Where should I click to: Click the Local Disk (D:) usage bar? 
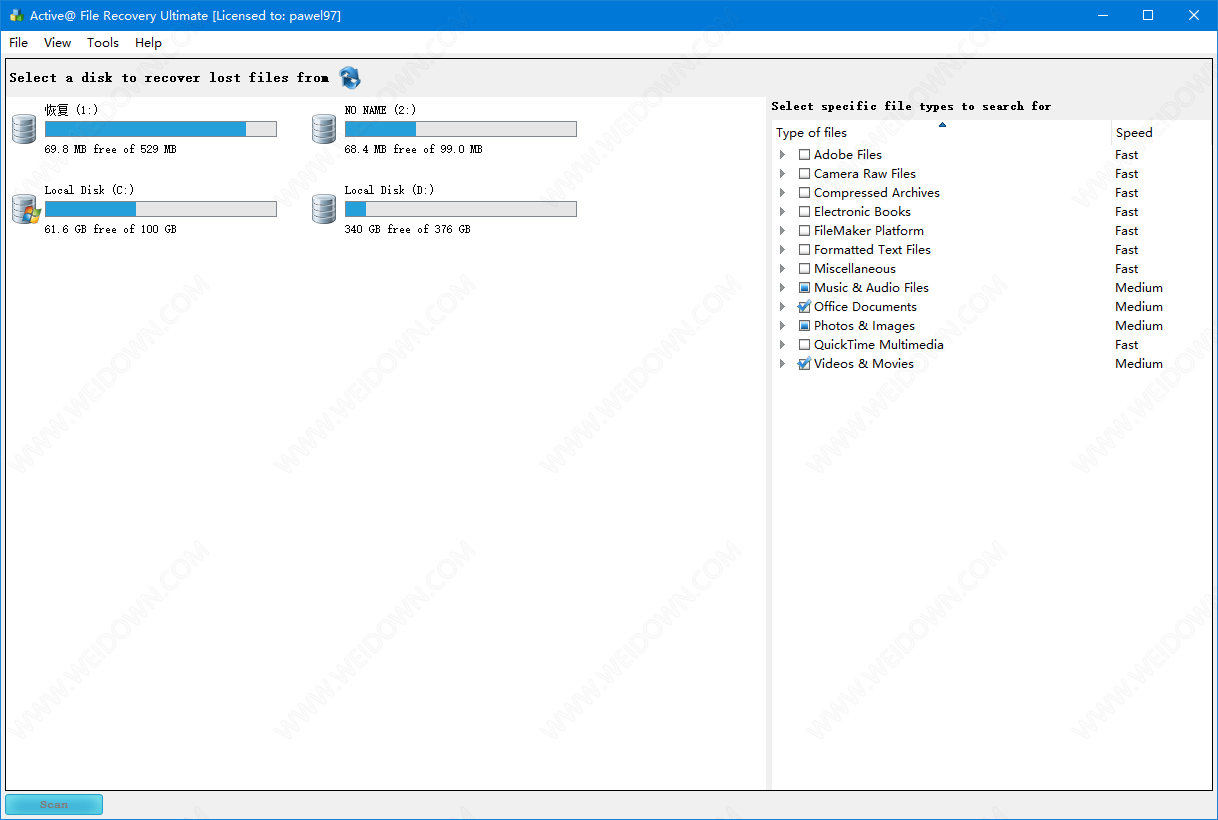pos(461,209)
